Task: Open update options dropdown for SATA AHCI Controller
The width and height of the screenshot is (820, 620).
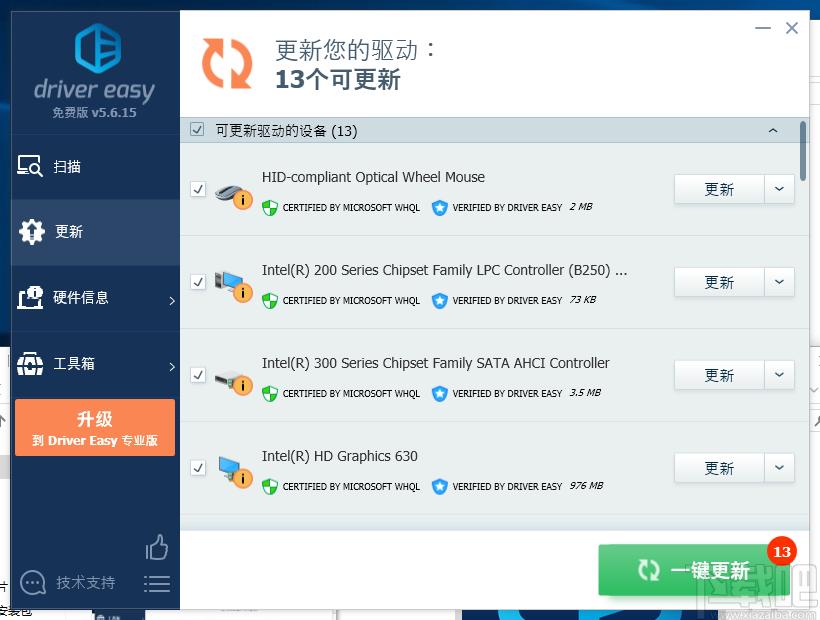Action: (779, 375)
